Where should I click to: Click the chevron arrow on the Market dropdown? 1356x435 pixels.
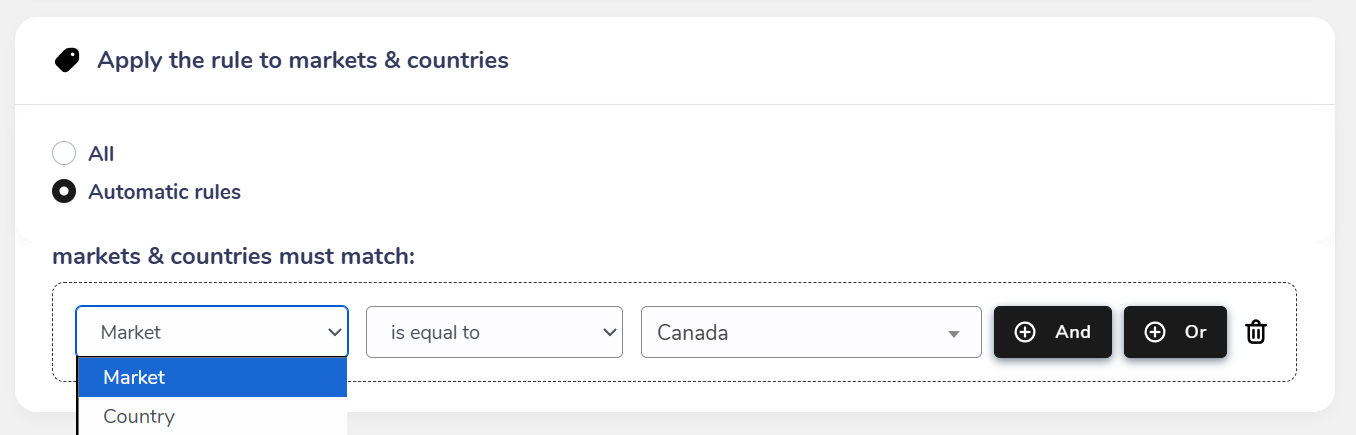coord(335,332)
